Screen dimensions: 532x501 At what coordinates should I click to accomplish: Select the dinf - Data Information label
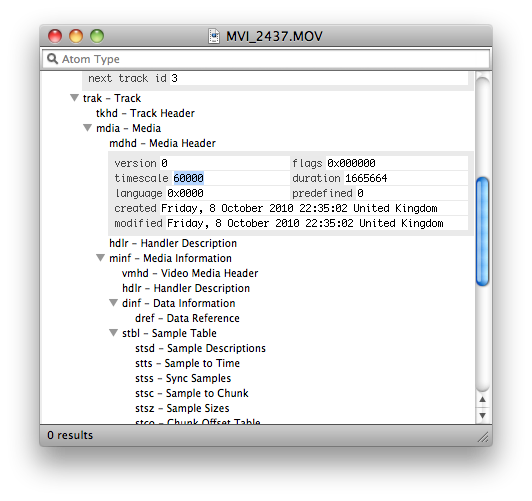(x=178, y=303)
